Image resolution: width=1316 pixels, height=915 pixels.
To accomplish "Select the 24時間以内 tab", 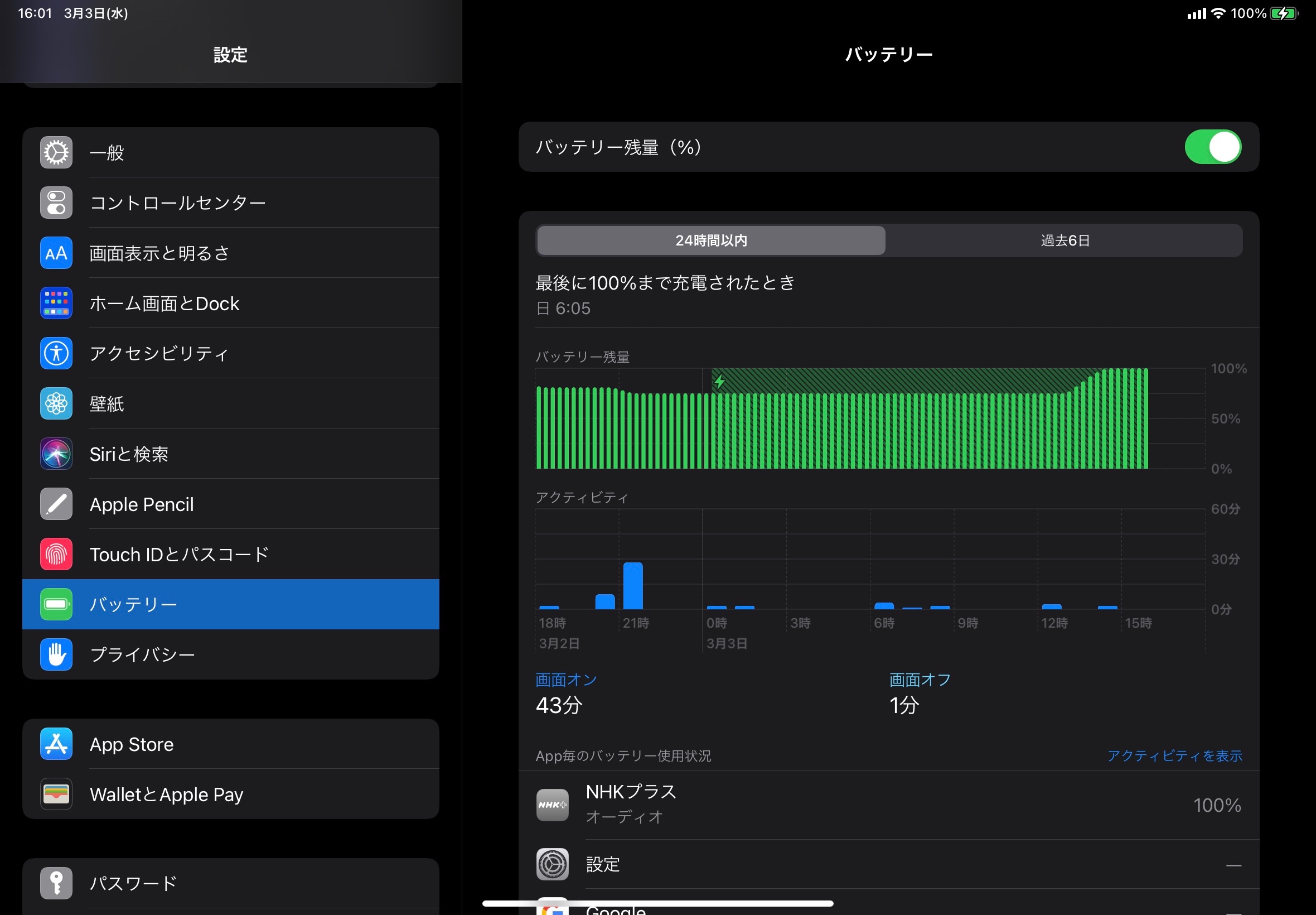I will 711,240.
